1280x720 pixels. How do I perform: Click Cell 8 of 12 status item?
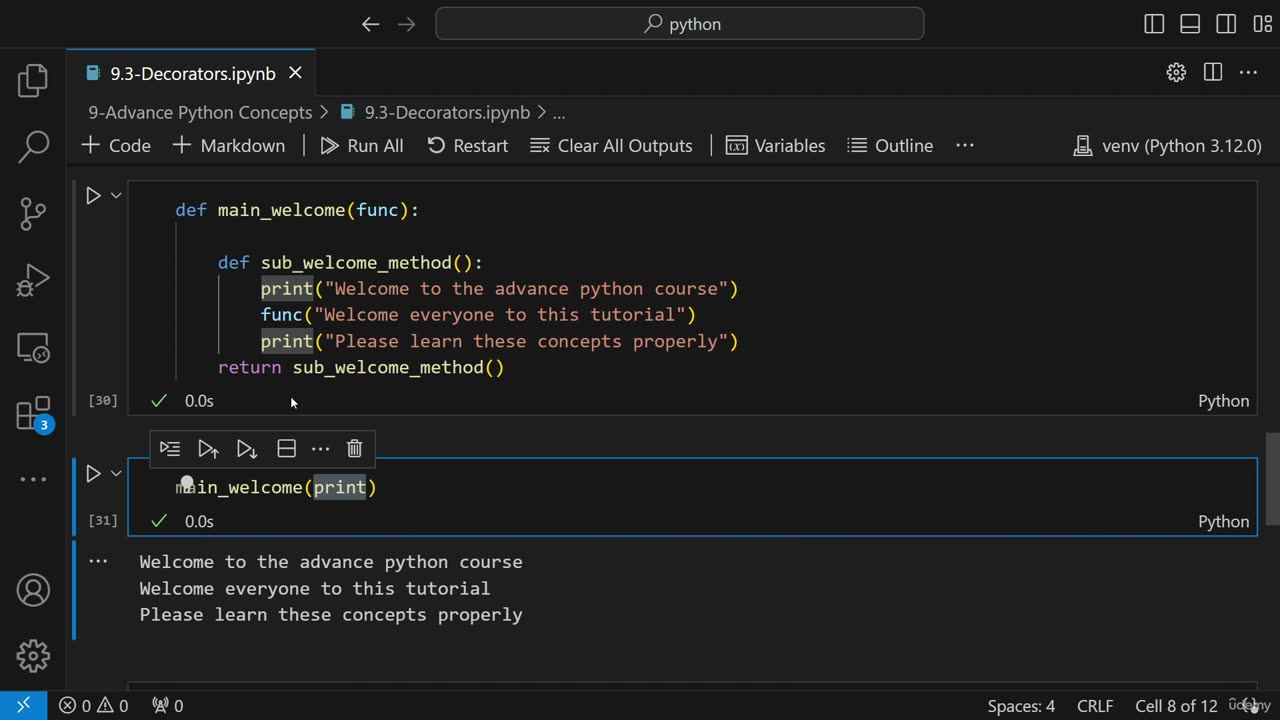pos(1176,706)
